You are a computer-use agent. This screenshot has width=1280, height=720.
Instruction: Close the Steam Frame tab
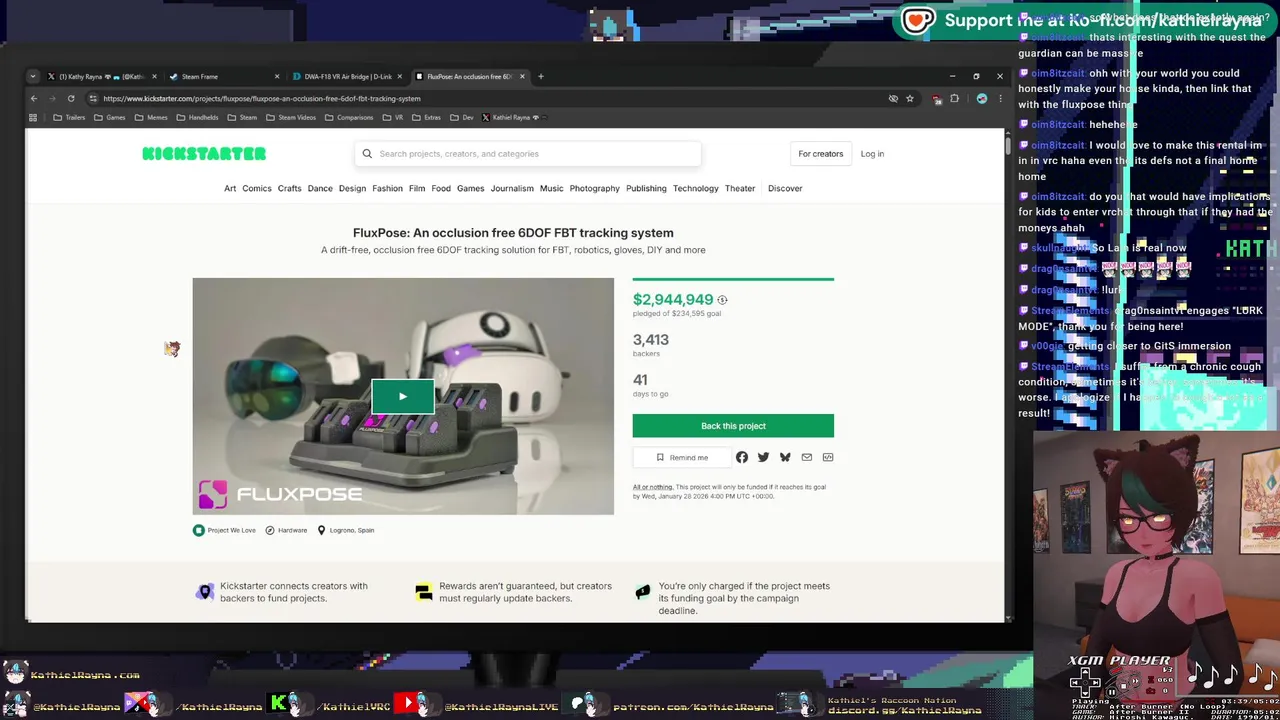[277, 76]
